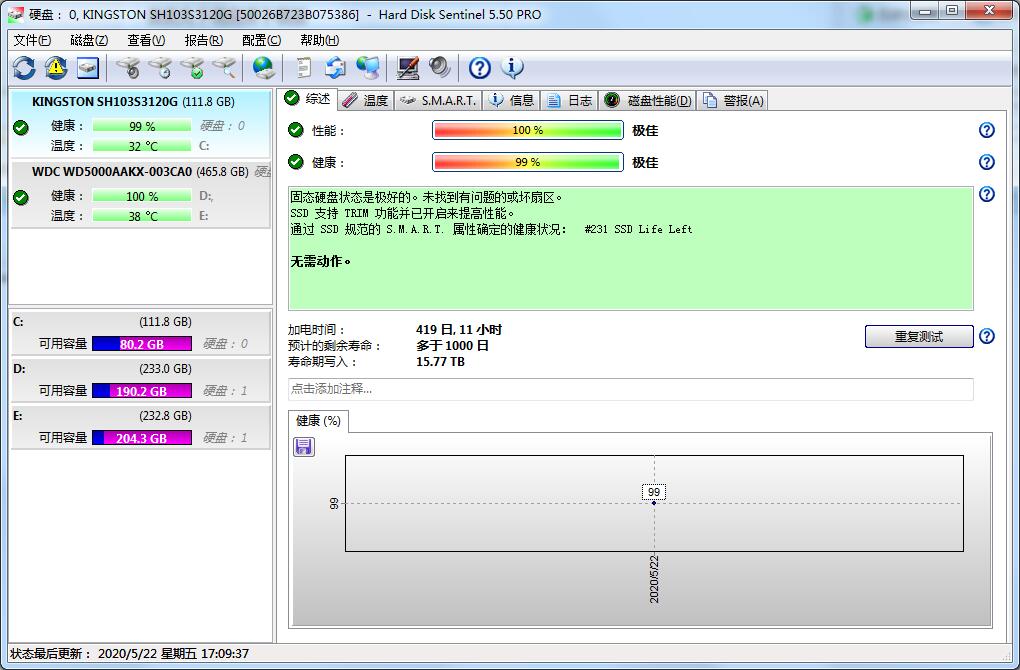
Task: Open the hardware detection toolbar icon
Action: [88, 68]
